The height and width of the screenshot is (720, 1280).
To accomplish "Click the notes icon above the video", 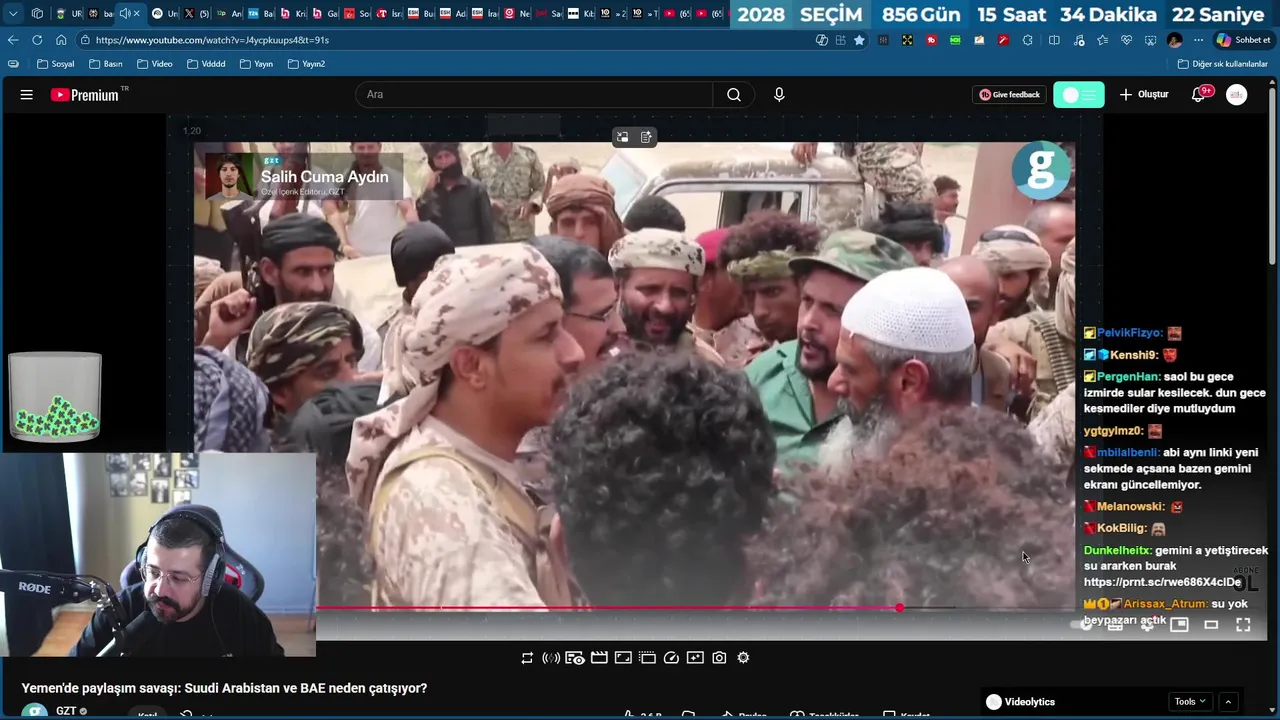I will click(x=646, y=137).
